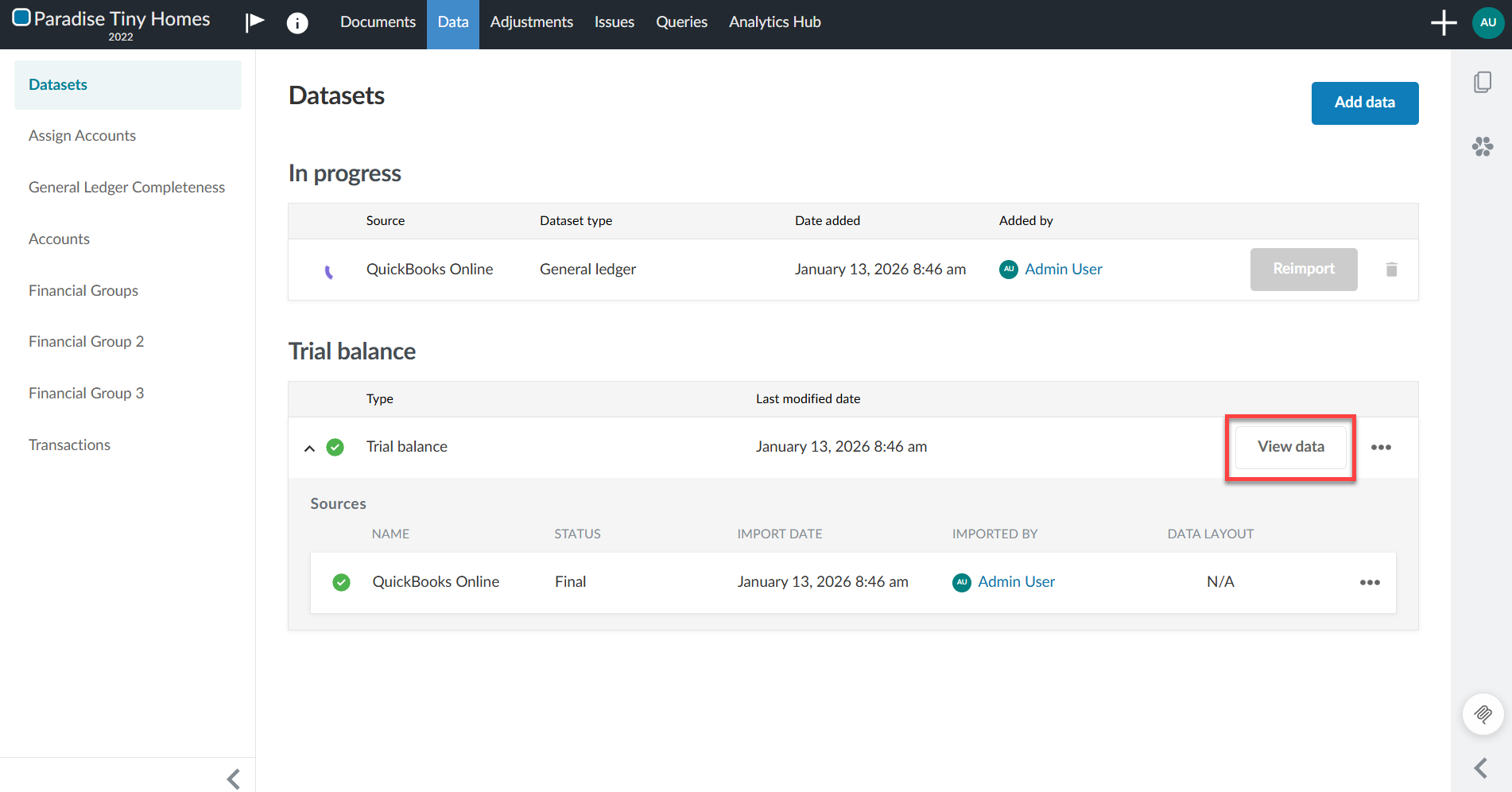Open the AU user avatar menu
Viewport: 1512px width, 792px height.
tap(1487, 22)
